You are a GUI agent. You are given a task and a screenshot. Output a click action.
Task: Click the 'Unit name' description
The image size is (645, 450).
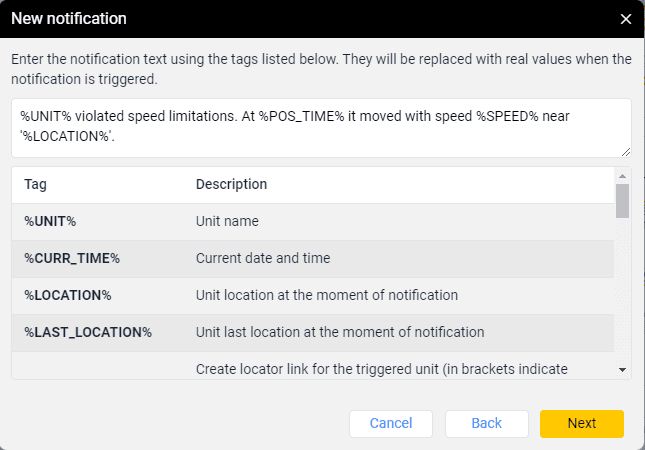coord(228,221)
